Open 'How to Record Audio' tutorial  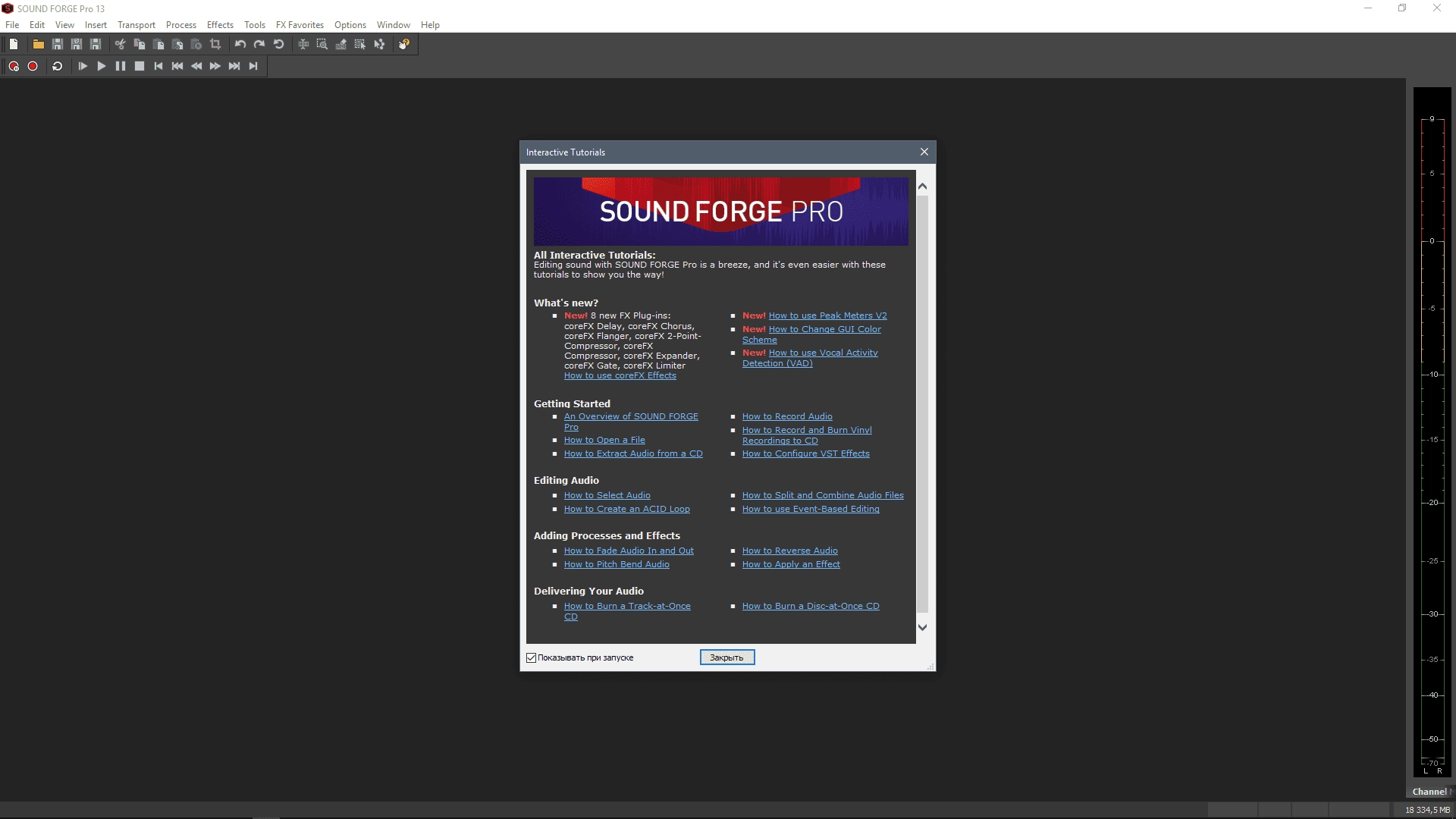pos(787,416)
